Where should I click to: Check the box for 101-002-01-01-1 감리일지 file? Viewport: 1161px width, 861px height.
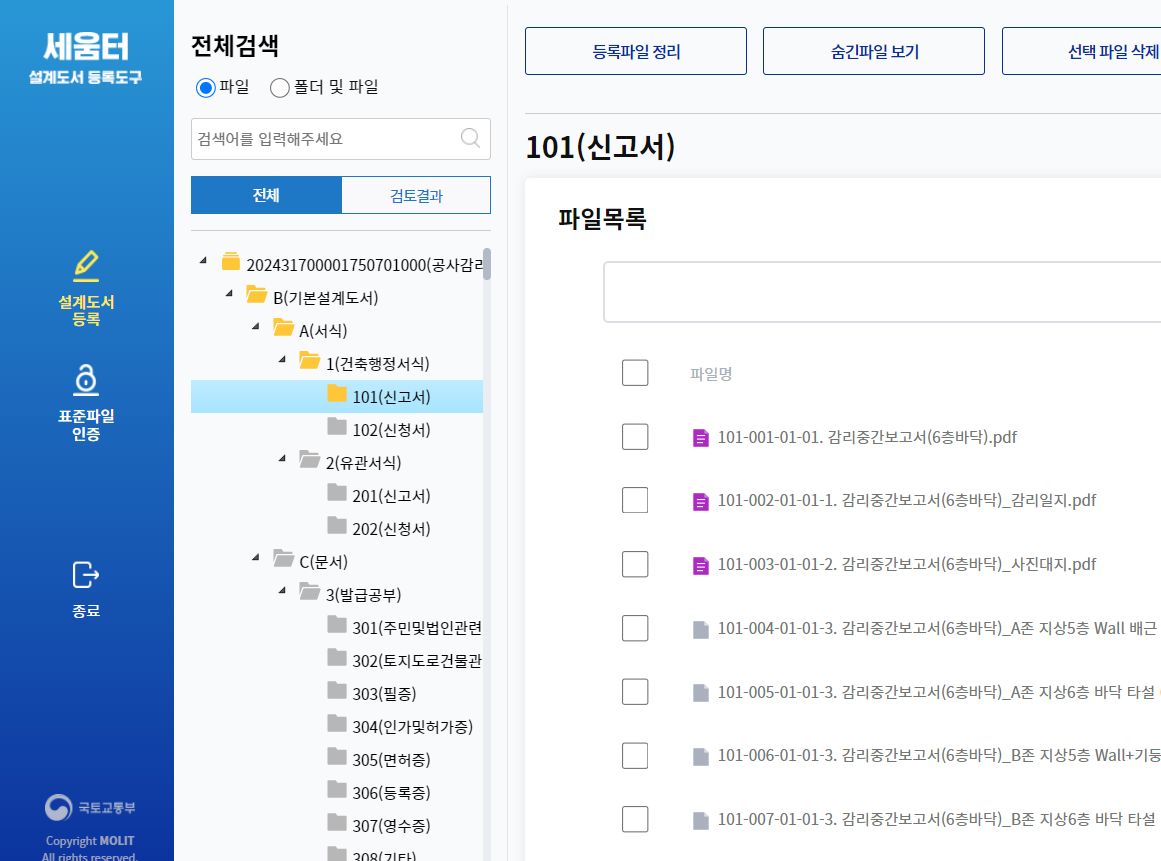[635, 500]
